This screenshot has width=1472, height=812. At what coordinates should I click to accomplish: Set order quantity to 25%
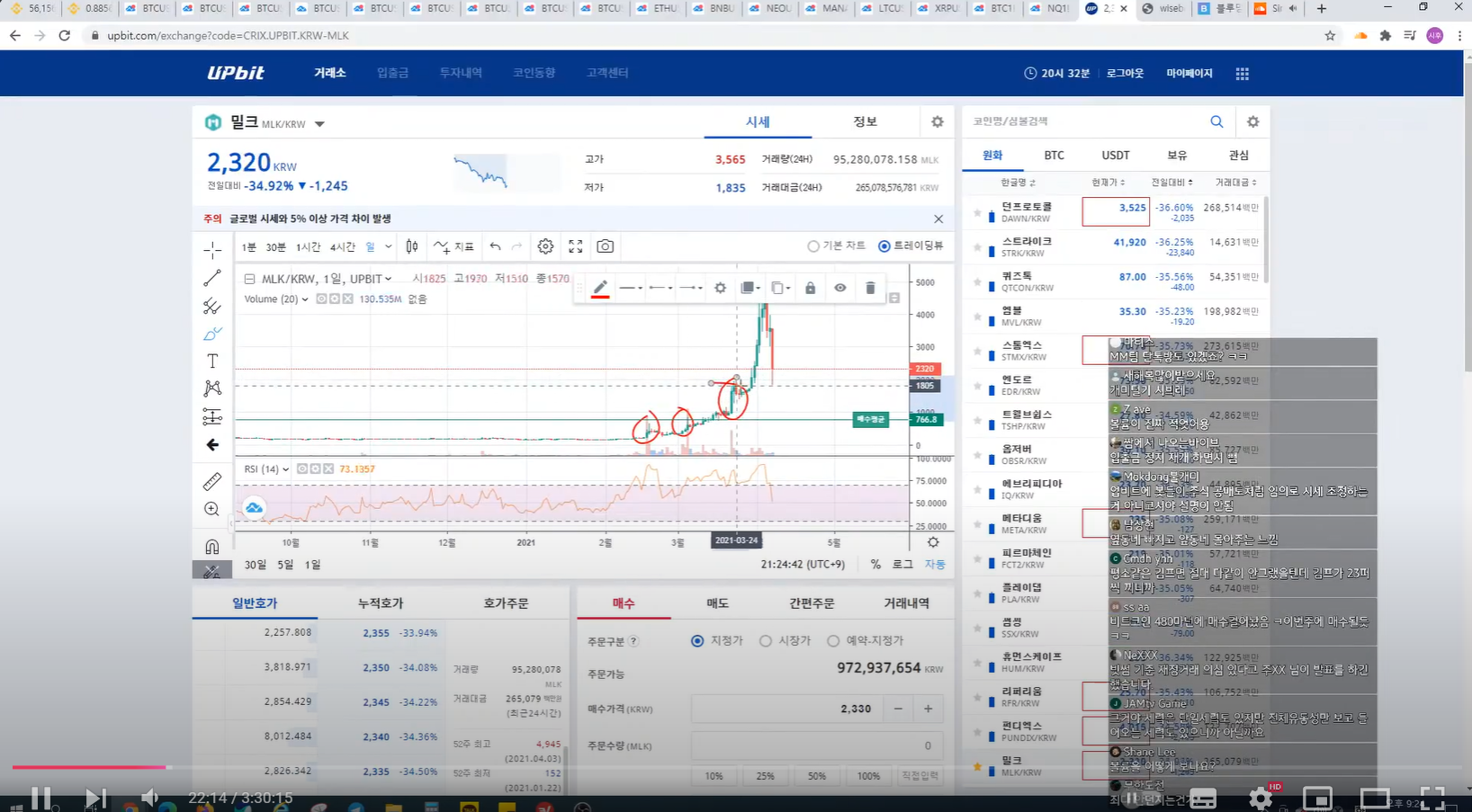(x=766, y=776)
